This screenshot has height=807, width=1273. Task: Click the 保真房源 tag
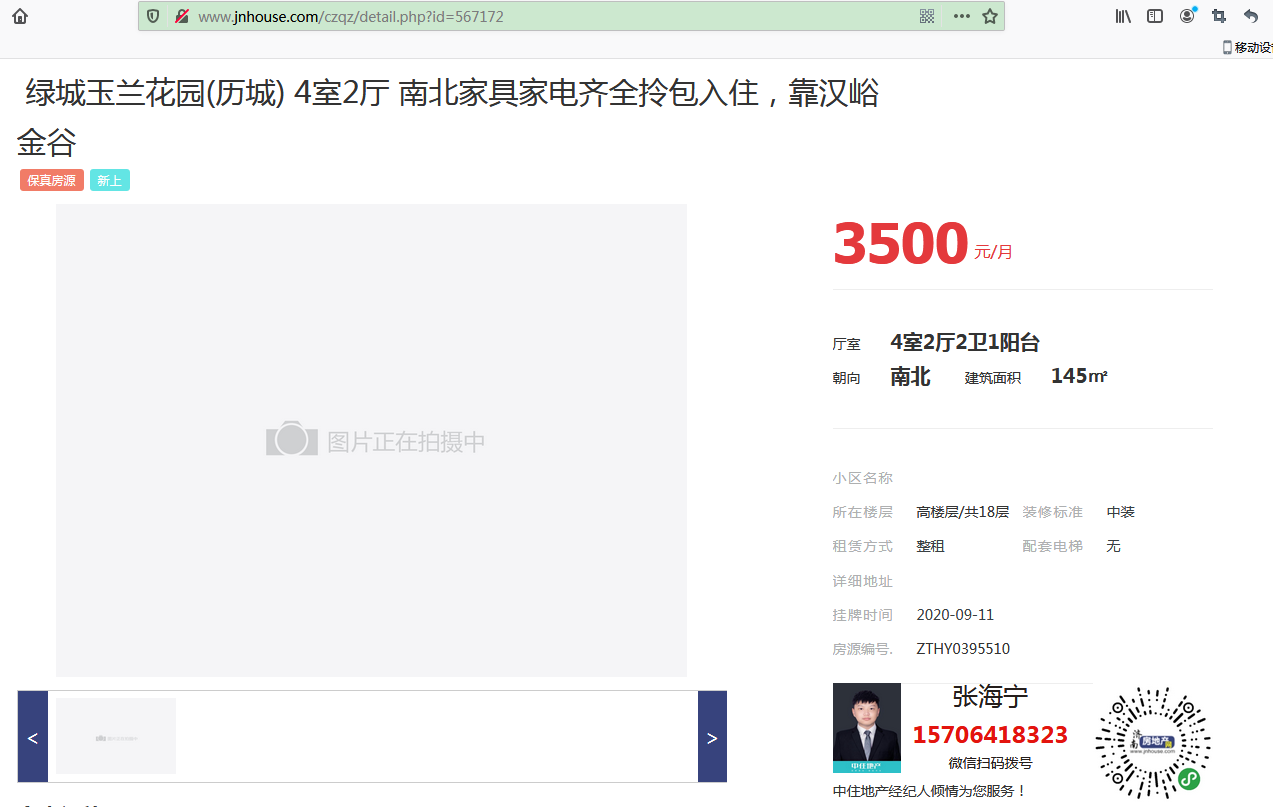pyautogui.click(x=51, y=181)
